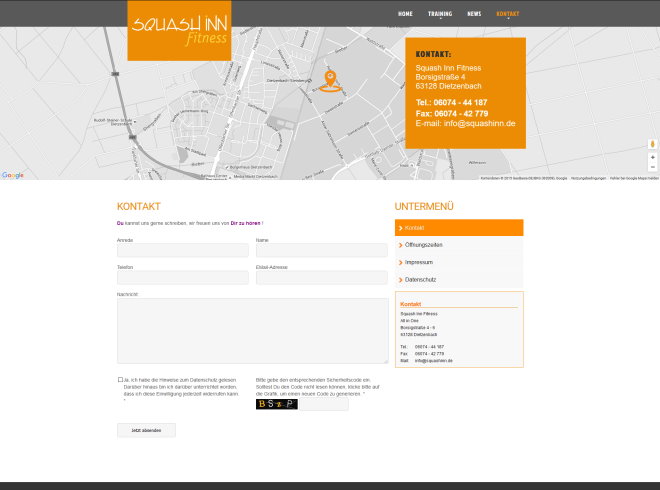
Task: Open Street View pegman on map
Action: [x=652, y=144]
